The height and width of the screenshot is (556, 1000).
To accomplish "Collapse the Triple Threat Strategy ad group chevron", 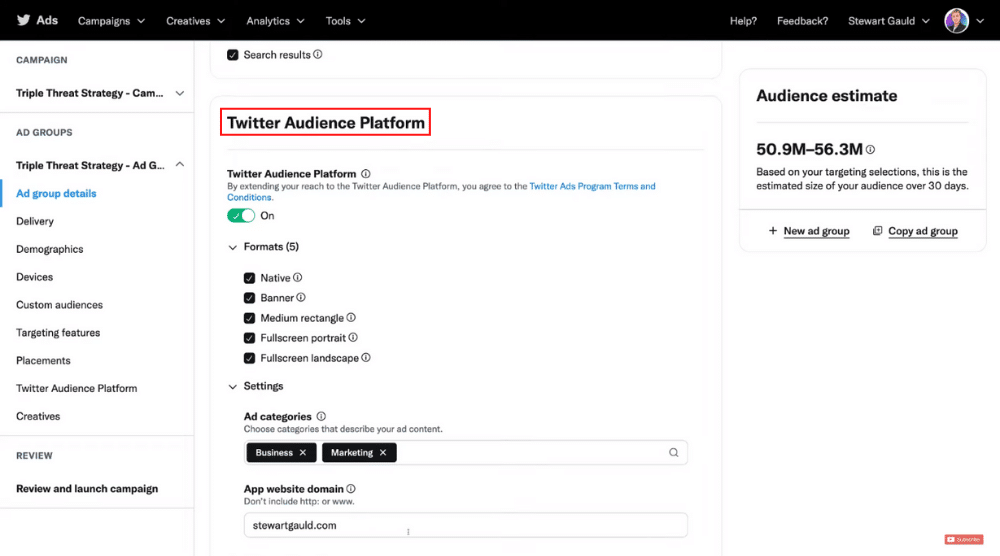I will pos(180,165).
